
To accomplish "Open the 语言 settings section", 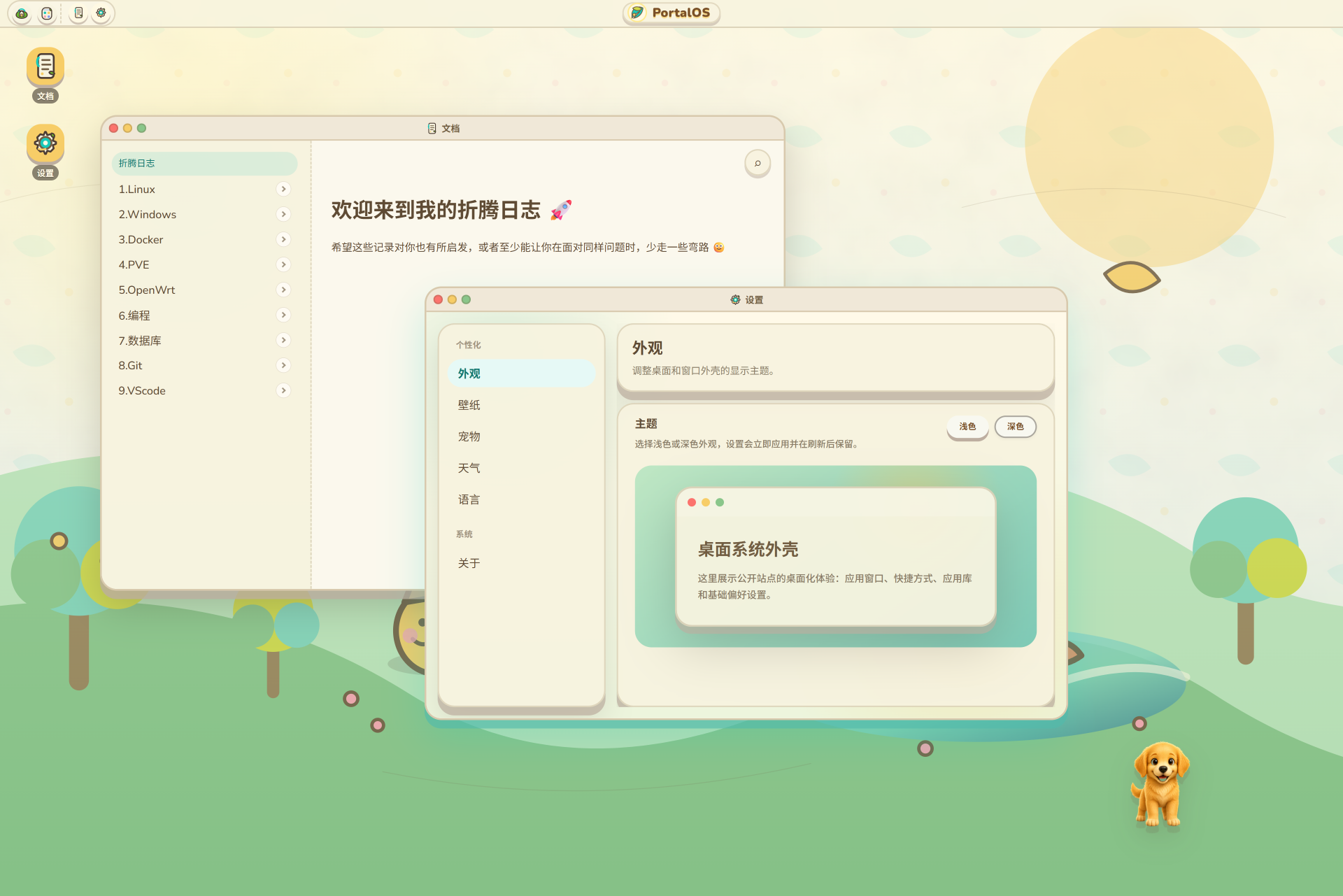I will [521, 499].
